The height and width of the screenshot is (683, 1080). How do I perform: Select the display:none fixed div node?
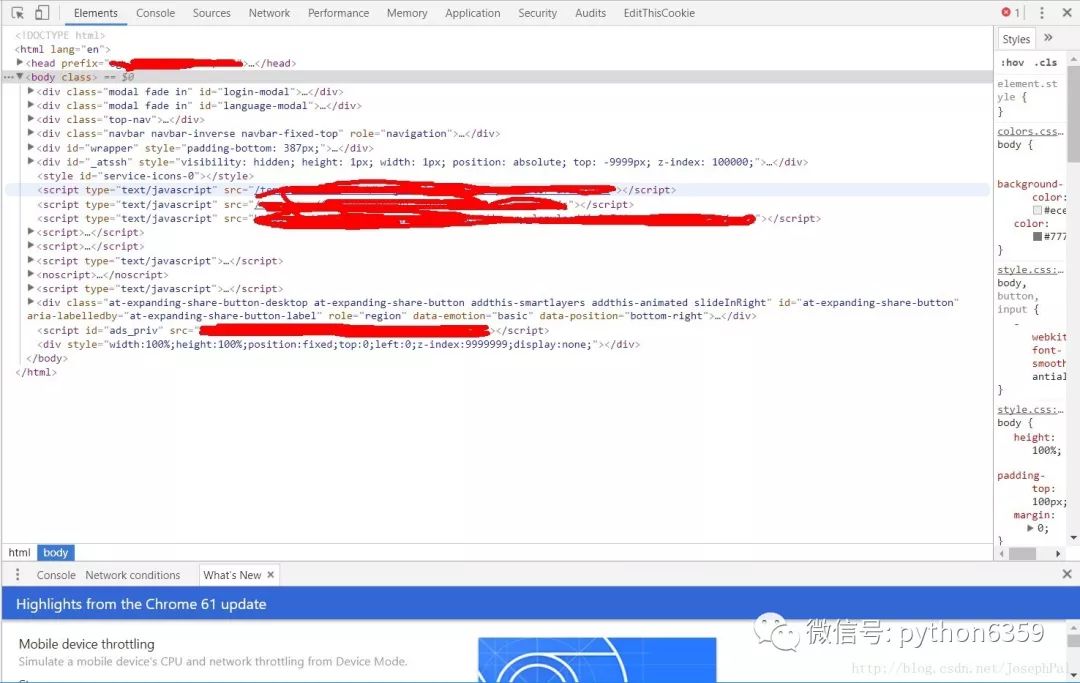click(x=338, y=344)
